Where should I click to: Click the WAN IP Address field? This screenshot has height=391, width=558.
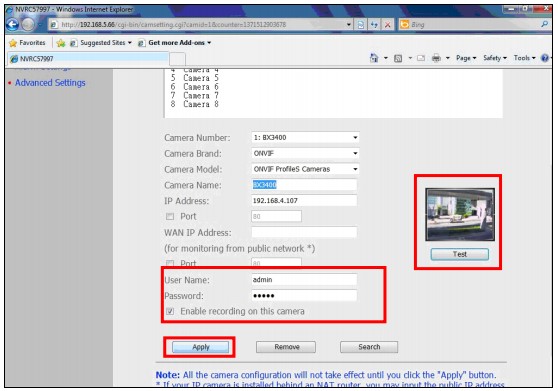pyautogui.click(x=304, y=232)
